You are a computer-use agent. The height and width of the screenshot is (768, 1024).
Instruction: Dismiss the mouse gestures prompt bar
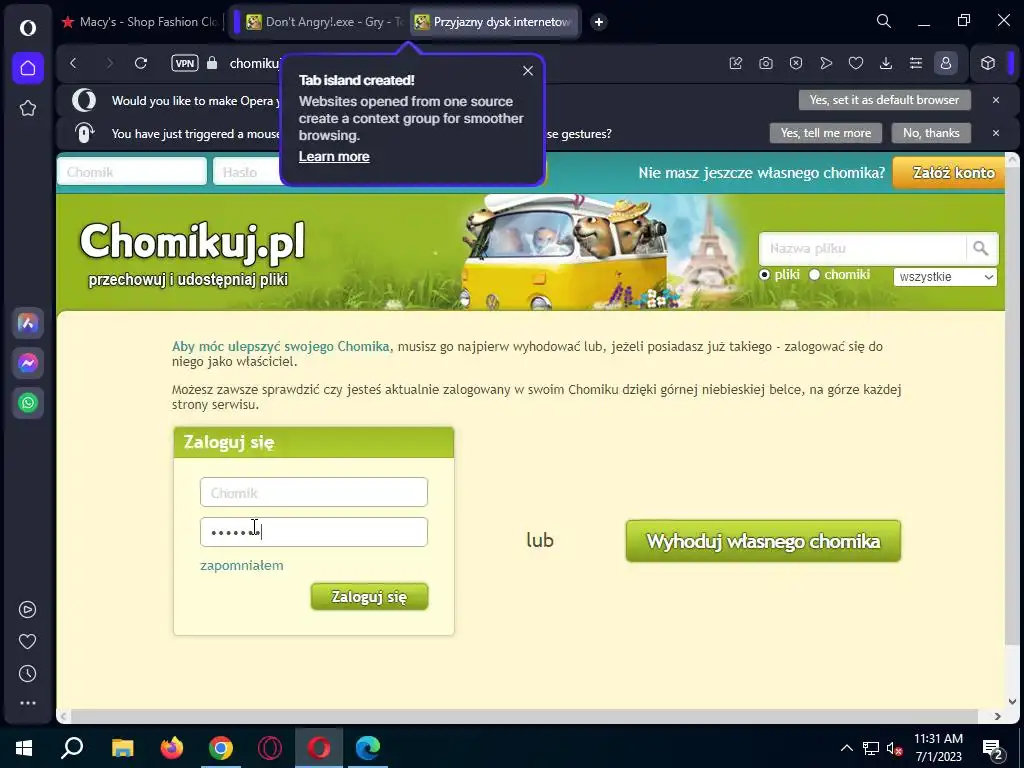[995, 133]
